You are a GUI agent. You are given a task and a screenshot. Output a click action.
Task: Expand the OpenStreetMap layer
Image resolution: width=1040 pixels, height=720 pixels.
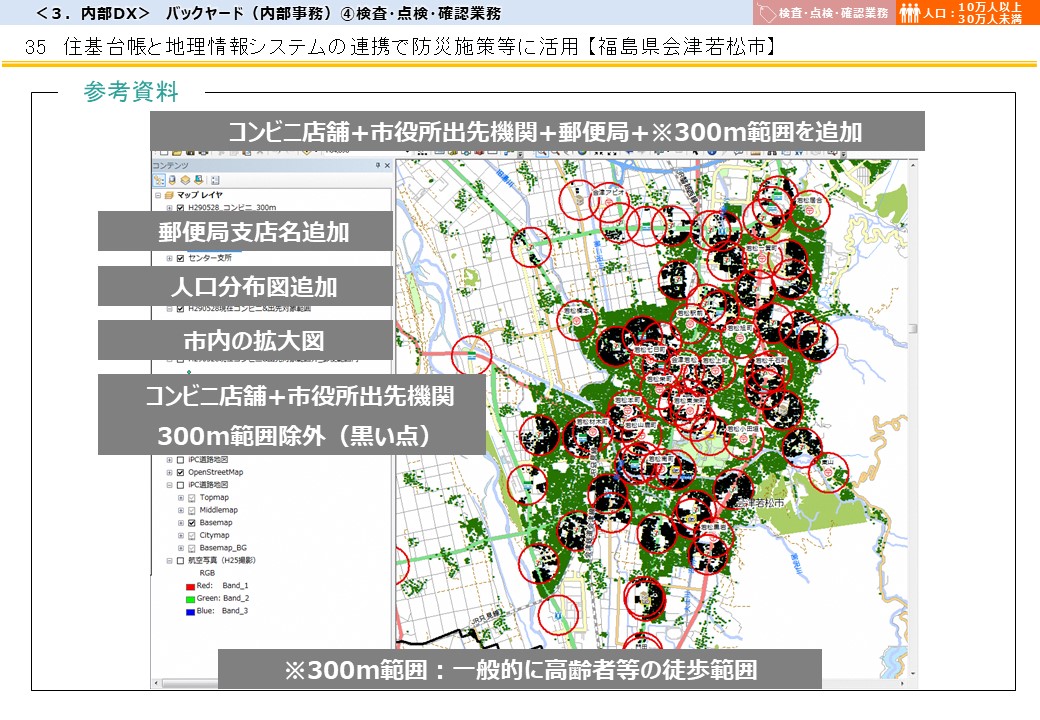[169, 472]
